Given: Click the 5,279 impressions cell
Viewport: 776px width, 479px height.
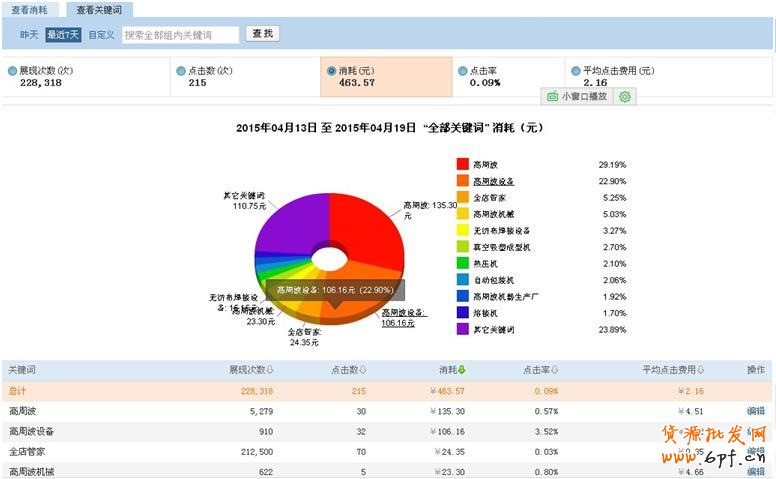Looking at the screenshot, I should [x=261, y=411].
